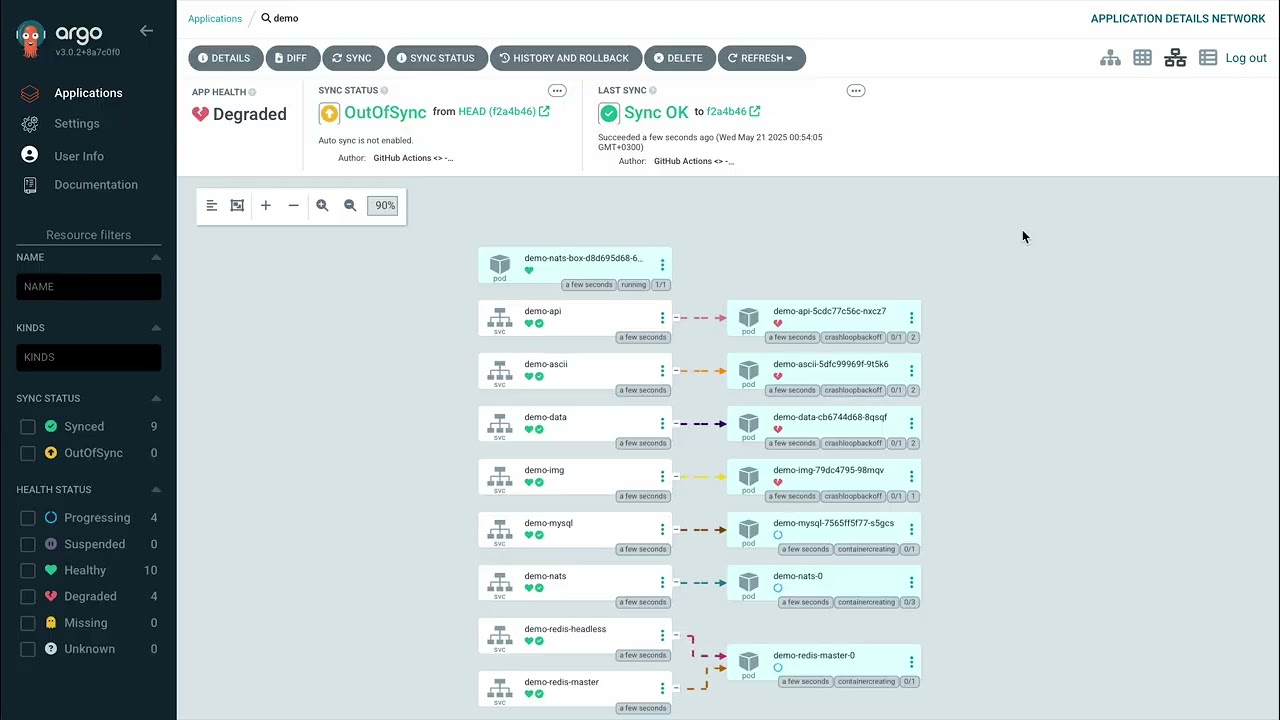Click the group-nodes icon in graph toolbar

coord(237,205)
